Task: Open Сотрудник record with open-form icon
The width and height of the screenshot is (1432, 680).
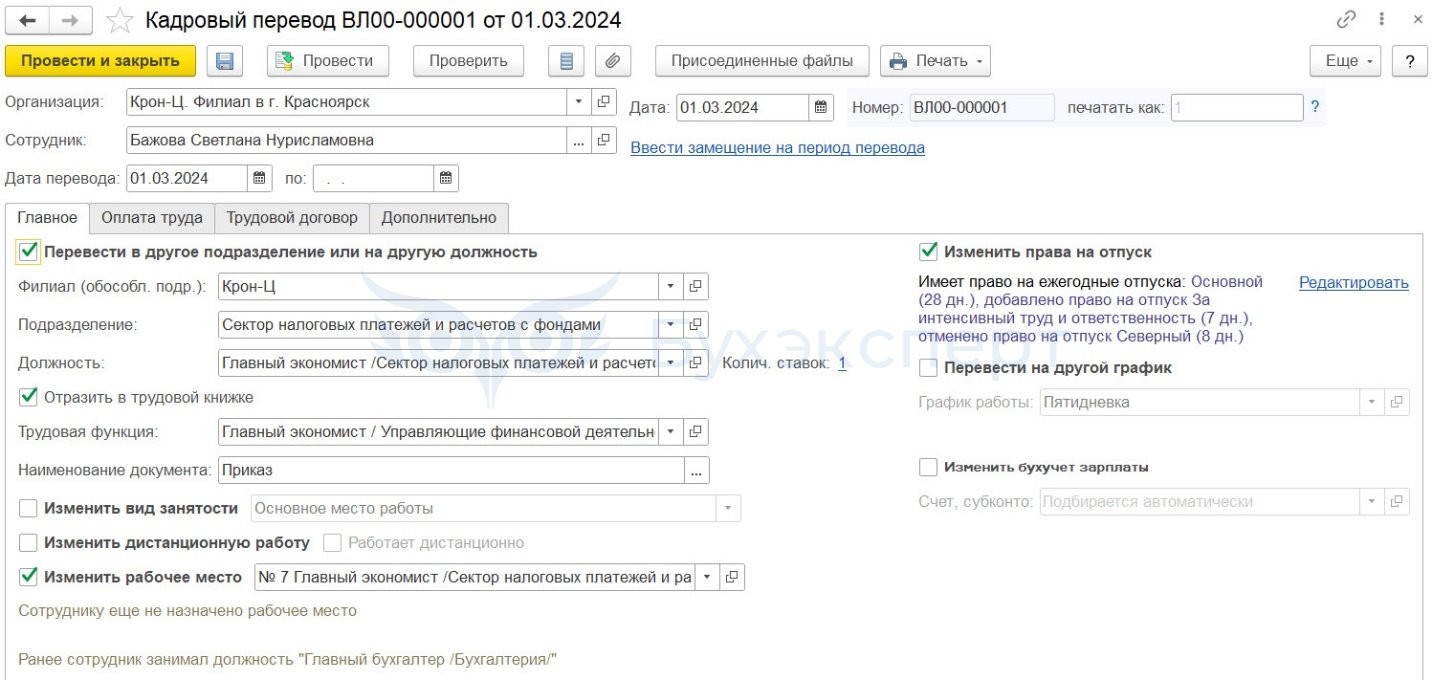Action: click(603, 141)
